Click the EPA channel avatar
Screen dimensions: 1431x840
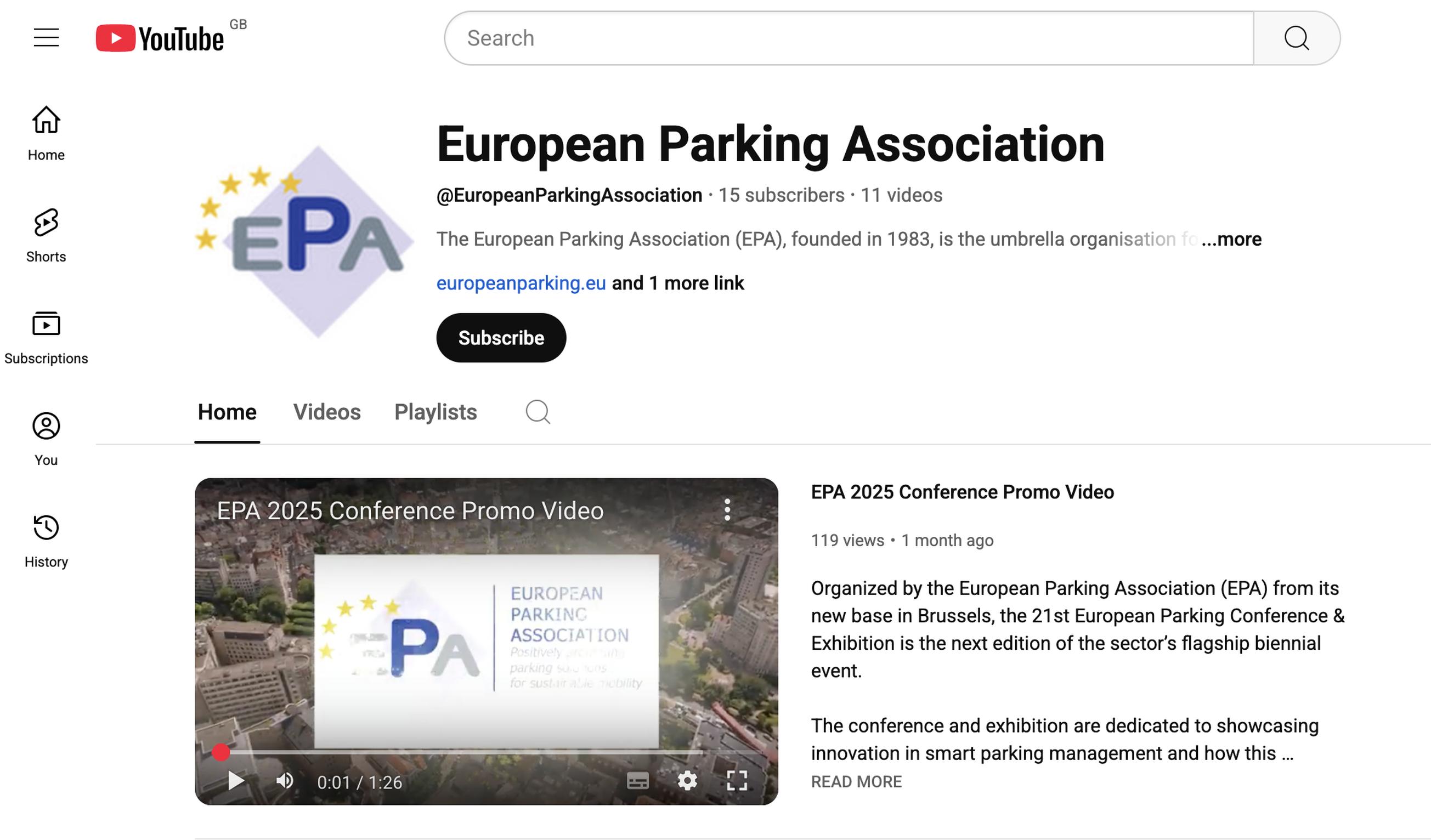point(304,241)
